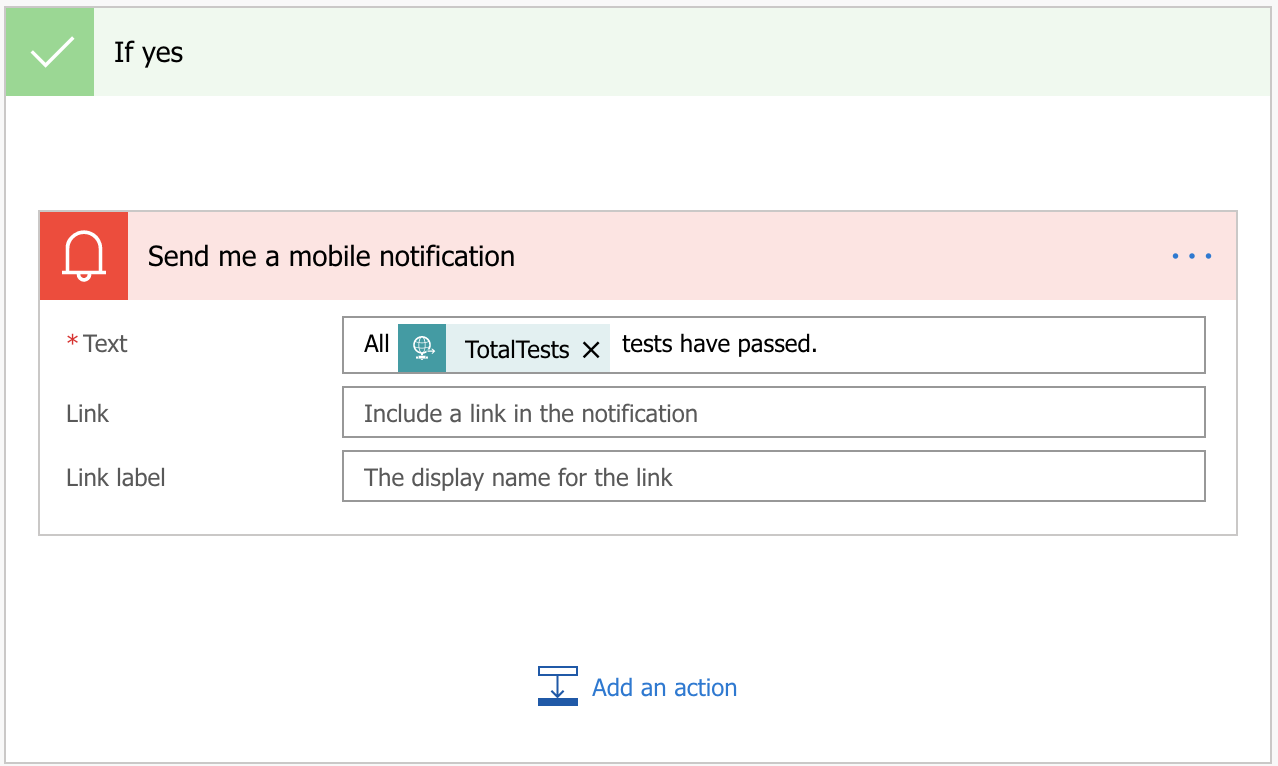Screen dimensions: 1278x766
Task: Click the 'If yes' branch title
Action: (x=148, y=52)
